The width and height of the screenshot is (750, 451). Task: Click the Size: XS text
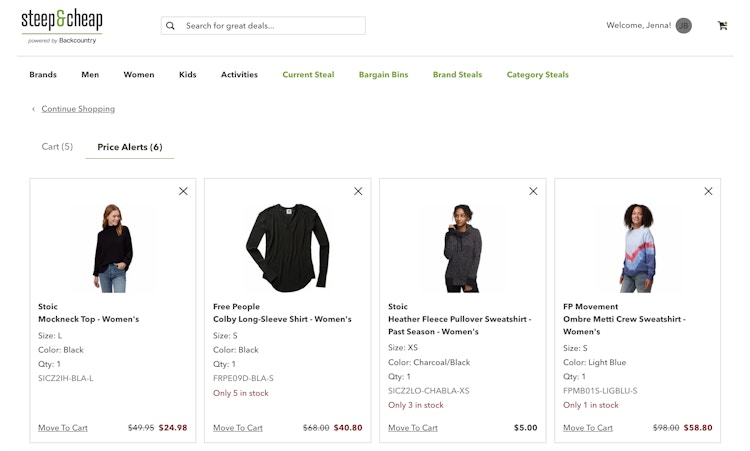(403, 348)
